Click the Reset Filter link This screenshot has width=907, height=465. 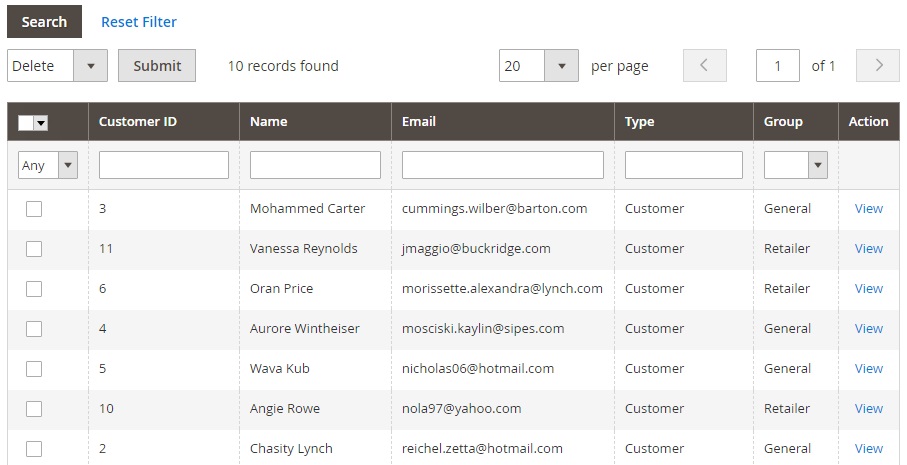click(x=139, y=21)
